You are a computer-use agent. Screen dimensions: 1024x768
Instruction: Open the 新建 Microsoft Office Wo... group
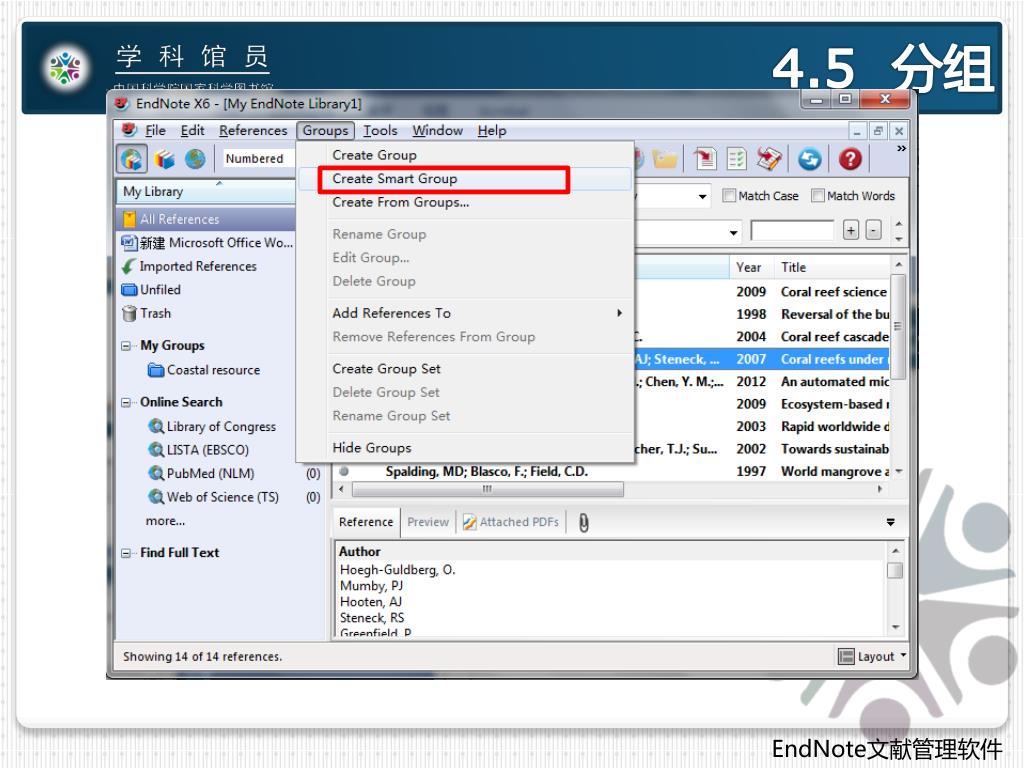tap(207, 243)
